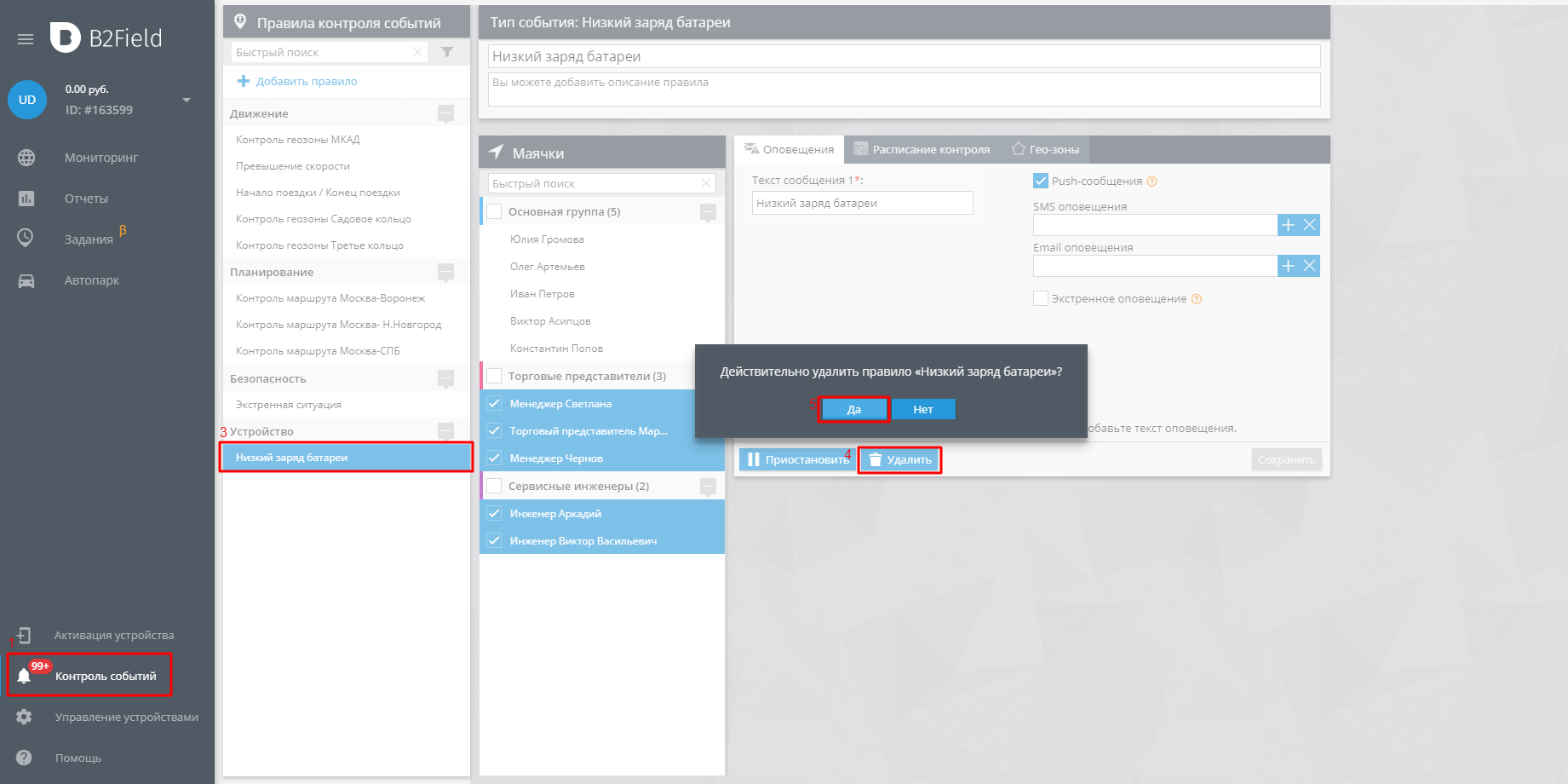Show help for Push-сообщения
This screenshot has height=784, width=1568.
[x=1152, y=182]
